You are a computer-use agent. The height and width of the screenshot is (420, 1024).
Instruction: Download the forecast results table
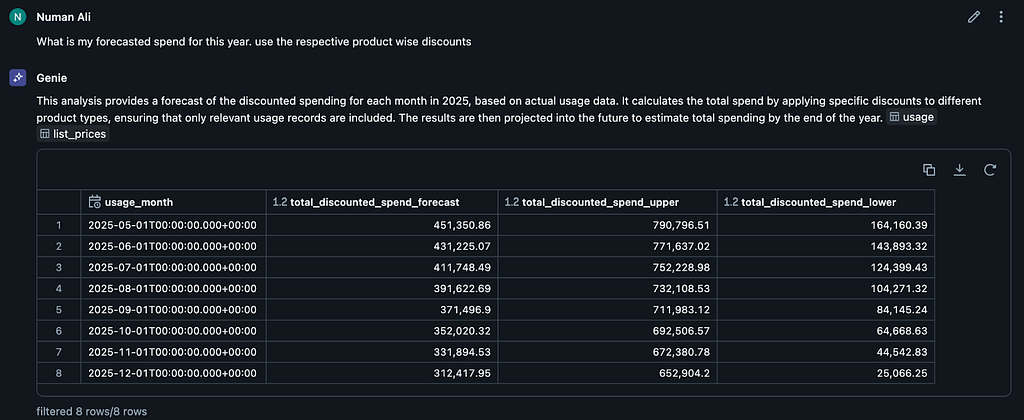click(x=959, y=170)
